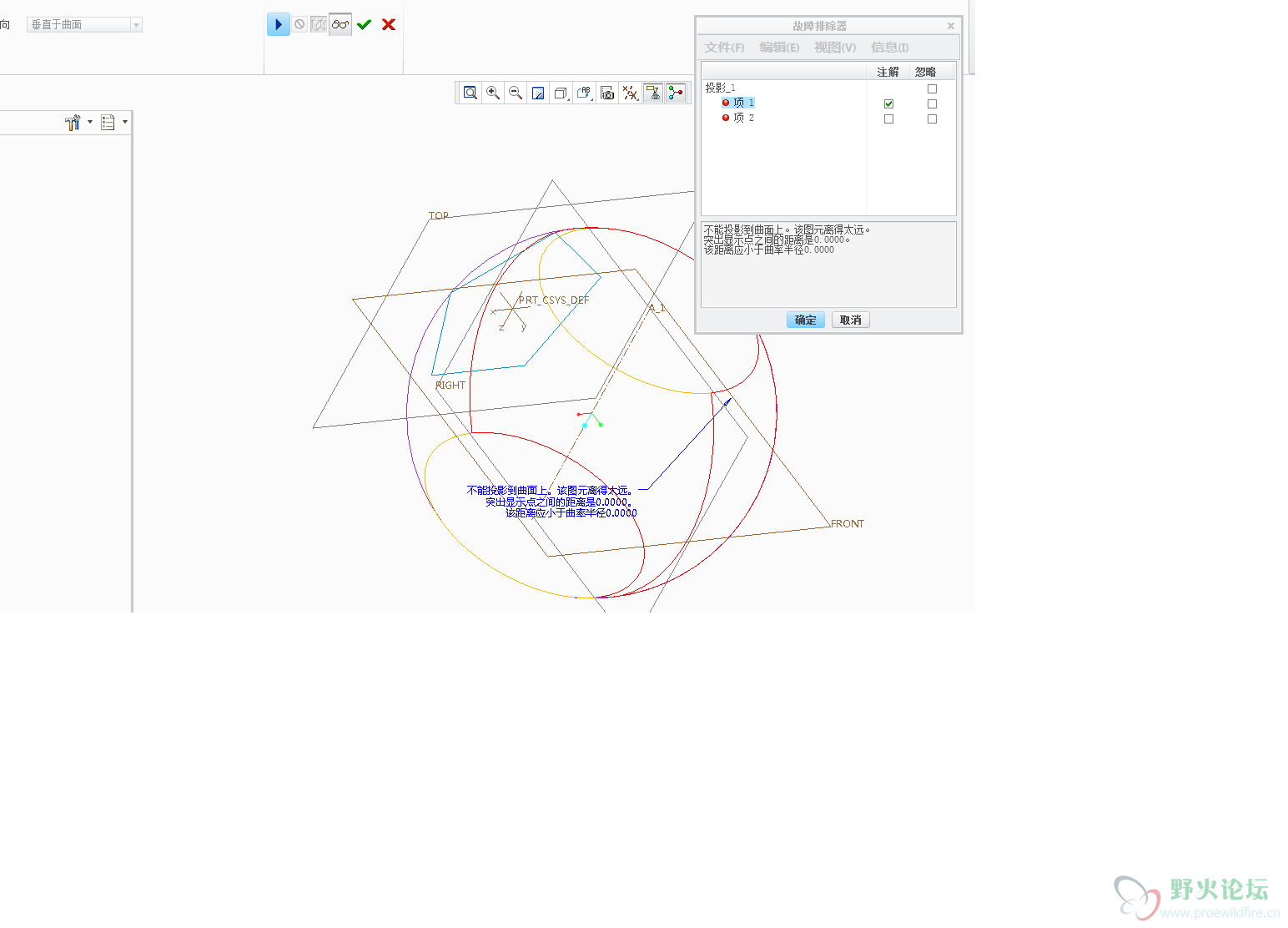The image size is (1288, 928).
Task: Click the Refit zoom-to-window icon
Action: 470,93
